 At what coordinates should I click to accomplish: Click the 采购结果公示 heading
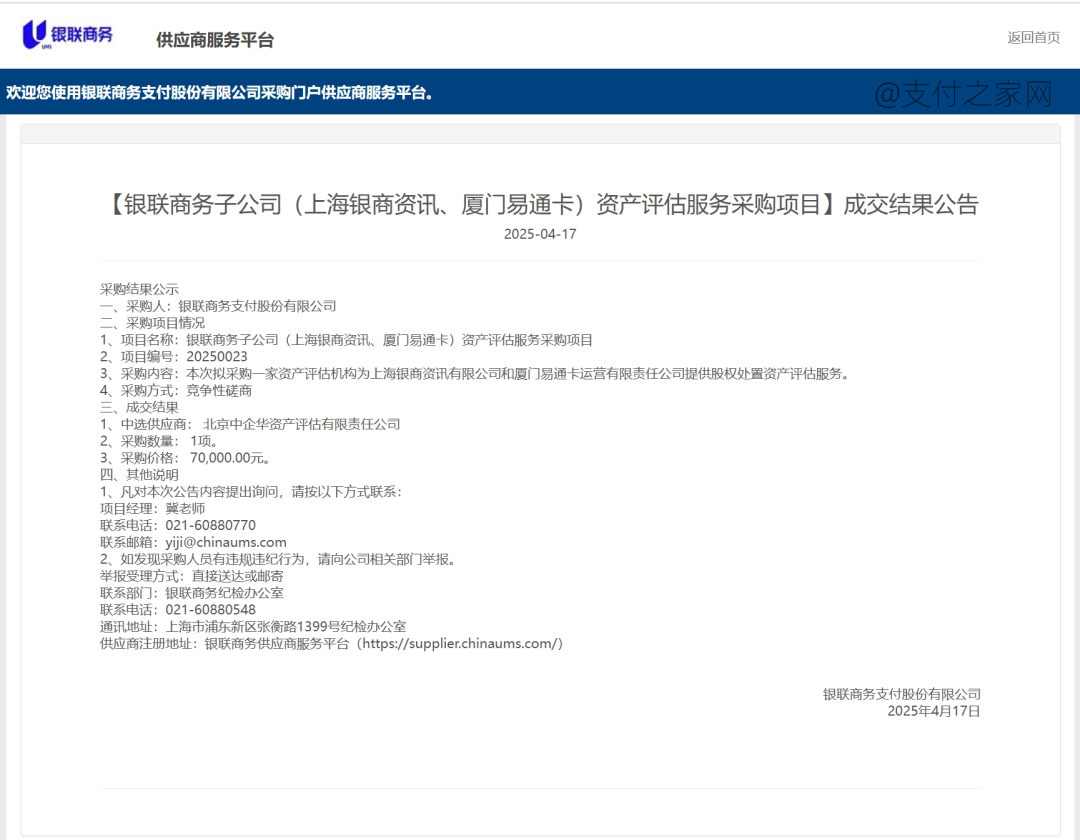[x=139, y=289]
